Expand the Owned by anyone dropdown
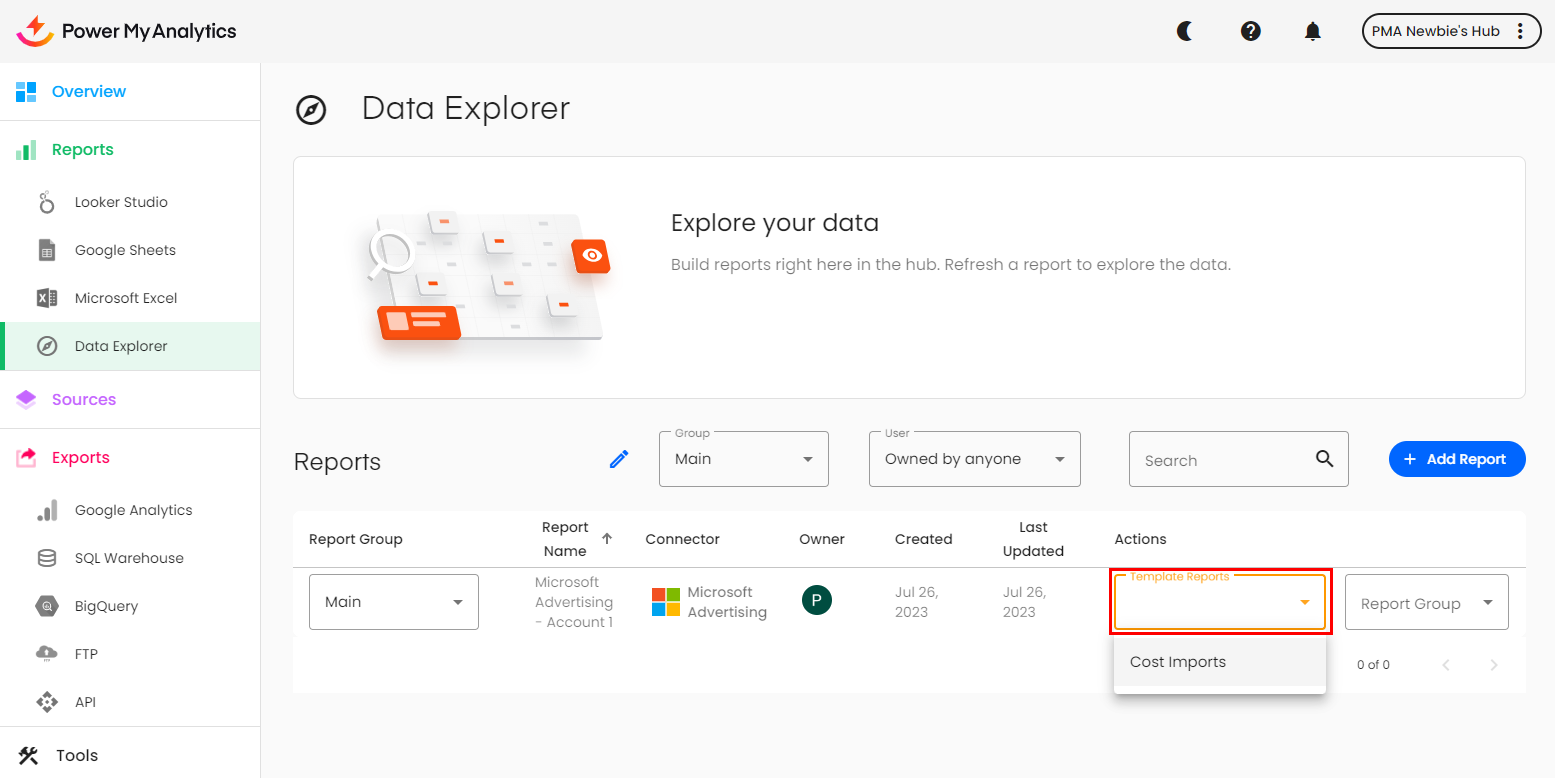1555x778 pixels. point(974,459)
